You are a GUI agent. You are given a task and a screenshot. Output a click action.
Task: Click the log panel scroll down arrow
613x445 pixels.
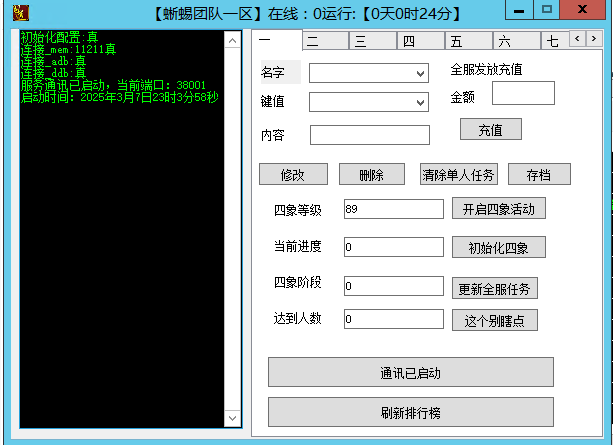tap(233, 417)
